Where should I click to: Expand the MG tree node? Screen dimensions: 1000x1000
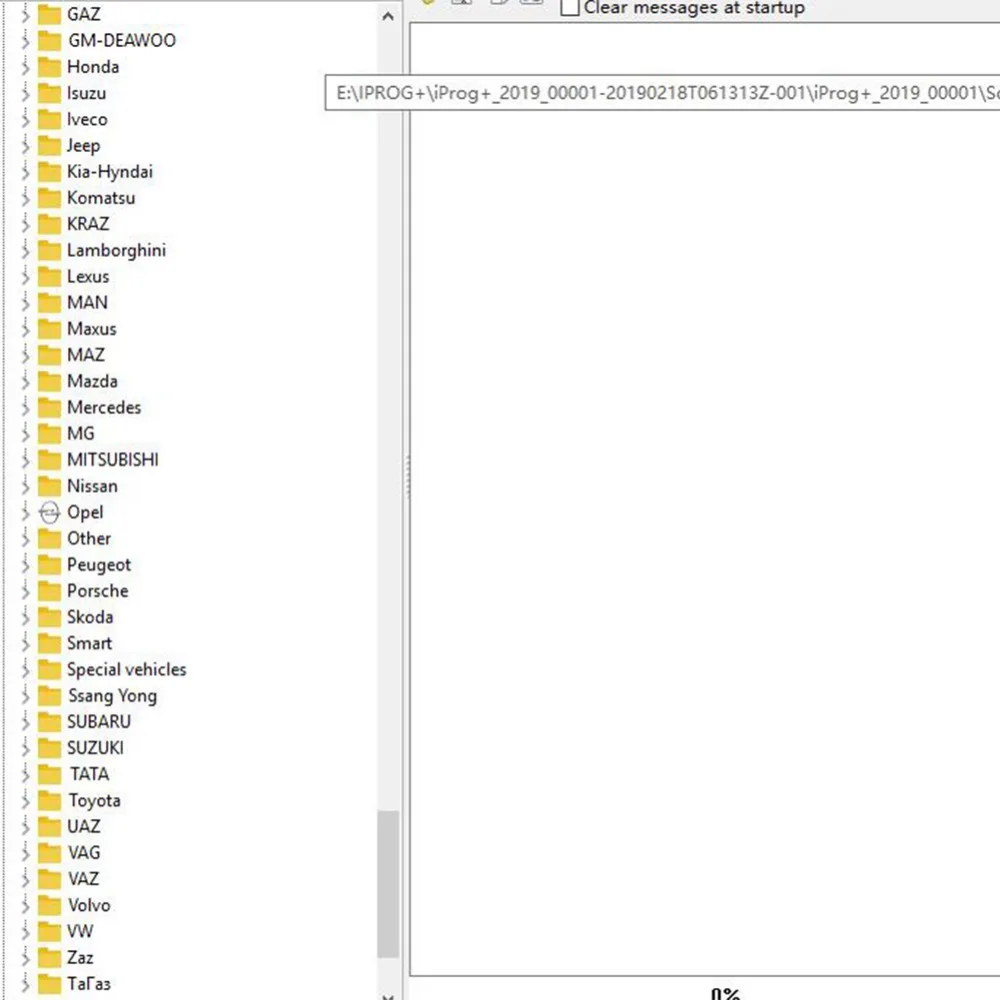(25, 434)
